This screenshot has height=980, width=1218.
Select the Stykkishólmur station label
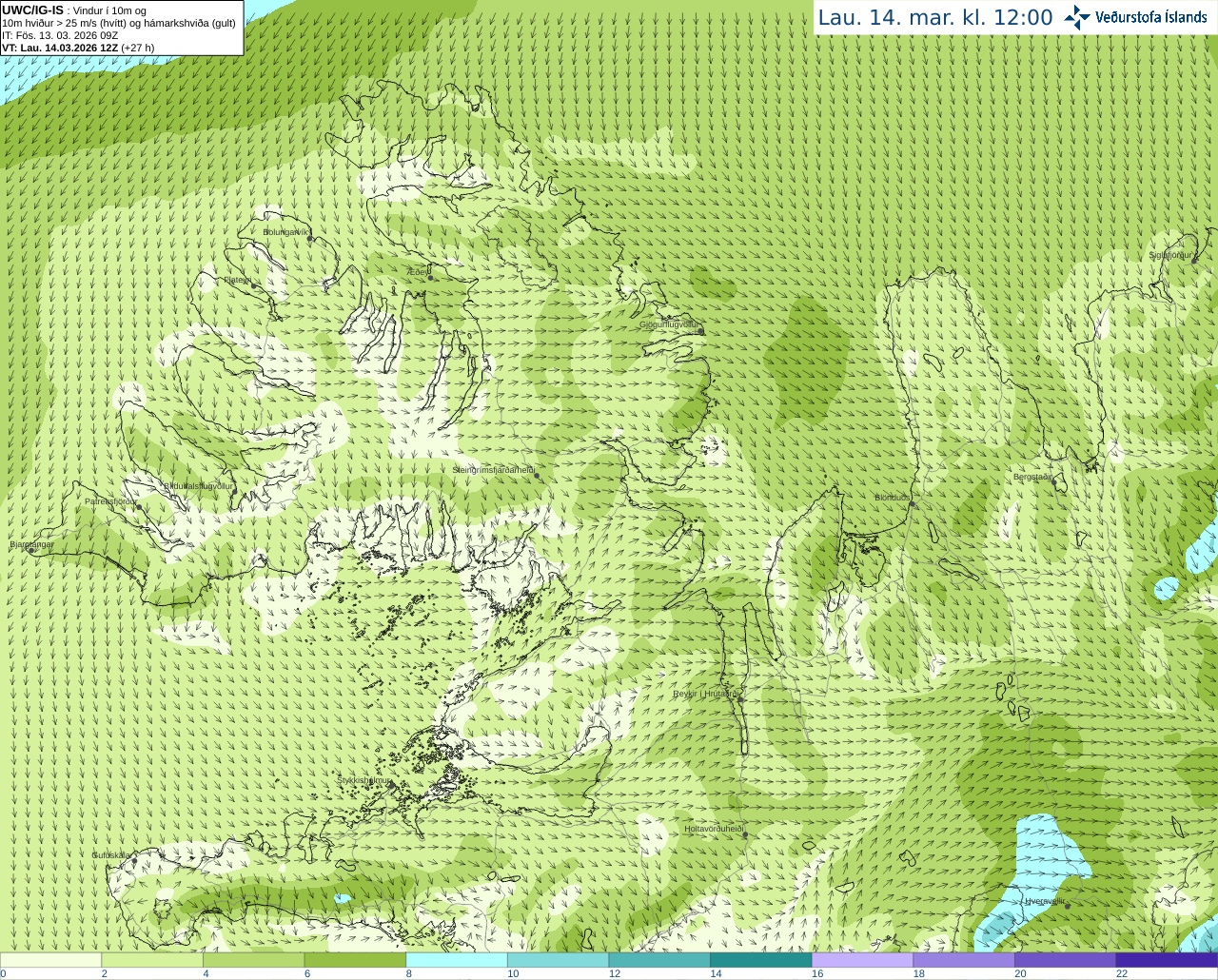coord(363,780)
